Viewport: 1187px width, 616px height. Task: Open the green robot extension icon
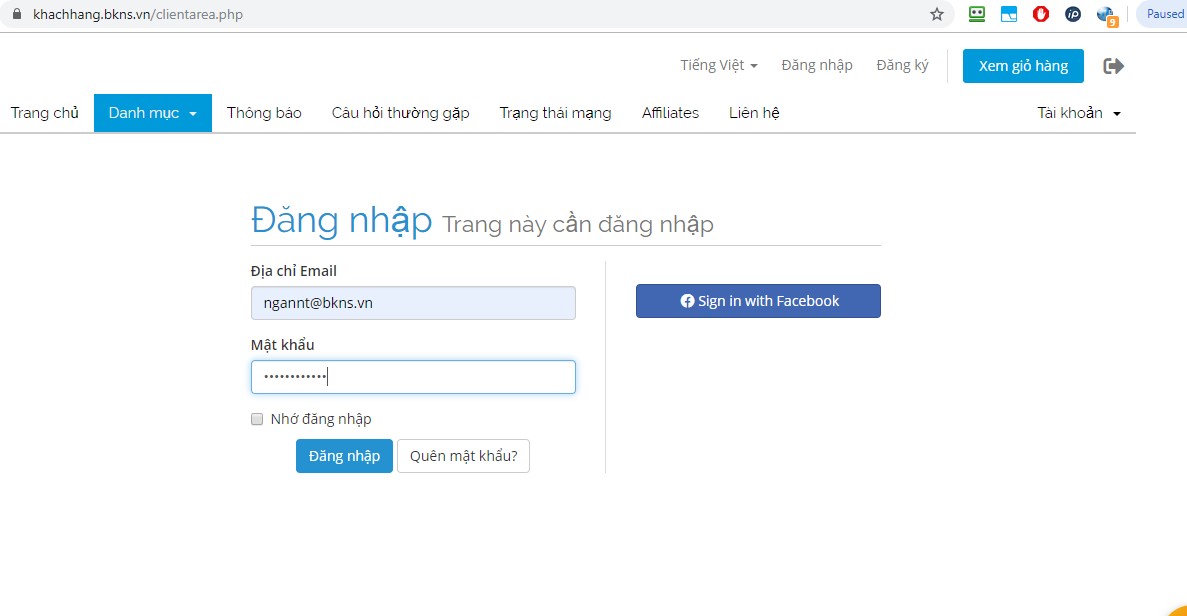point(977,14)
